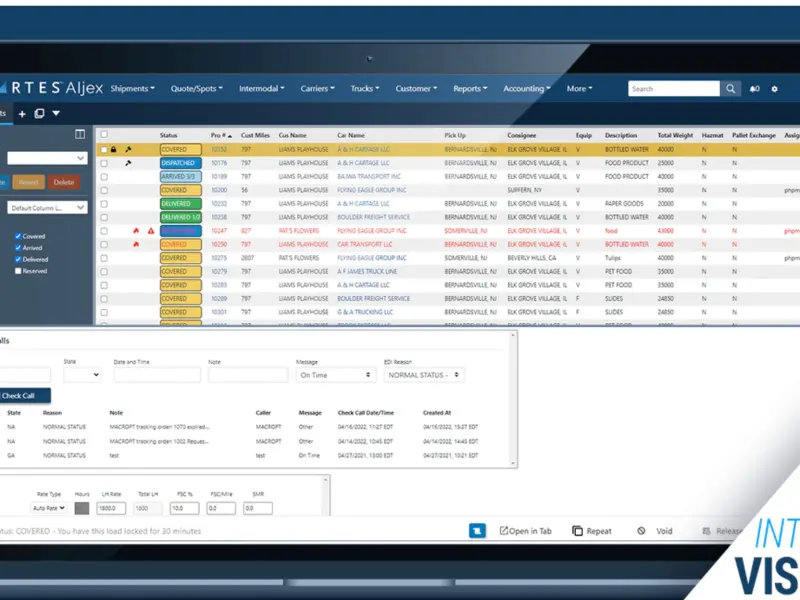Open the Auto Rate type dropdown
Viewport: 800px width, 600px height.
(x=48, y=508)
